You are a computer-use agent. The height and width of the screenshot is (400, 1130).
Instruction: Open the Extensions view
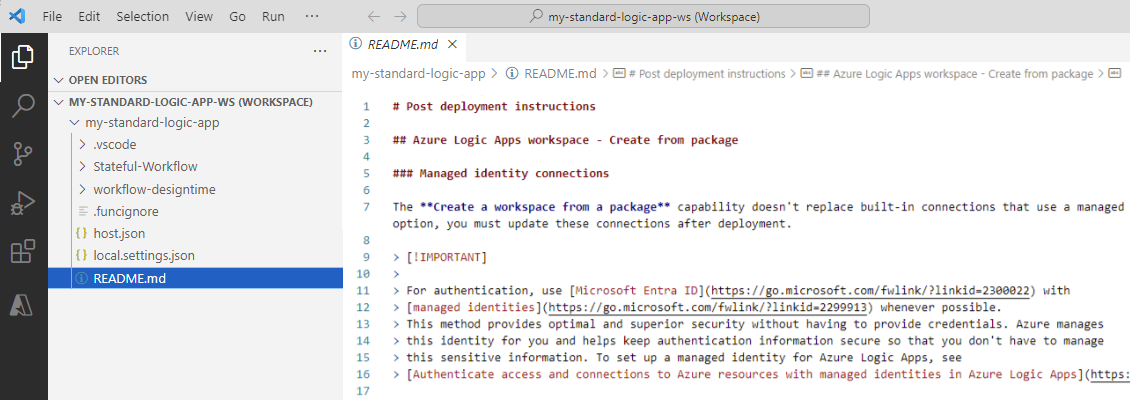(x=23, y=252)
